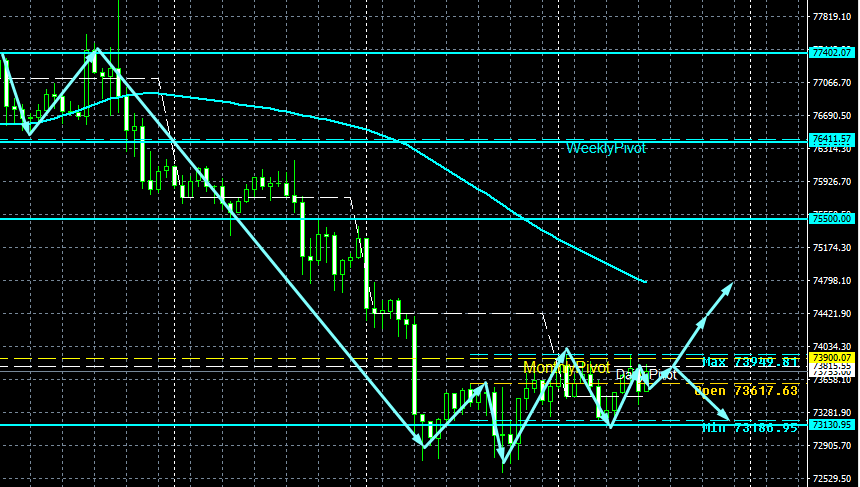Select the 72905.70 price scale value
The height and width of the screenshot is (487, 860).
pos(831,445)
